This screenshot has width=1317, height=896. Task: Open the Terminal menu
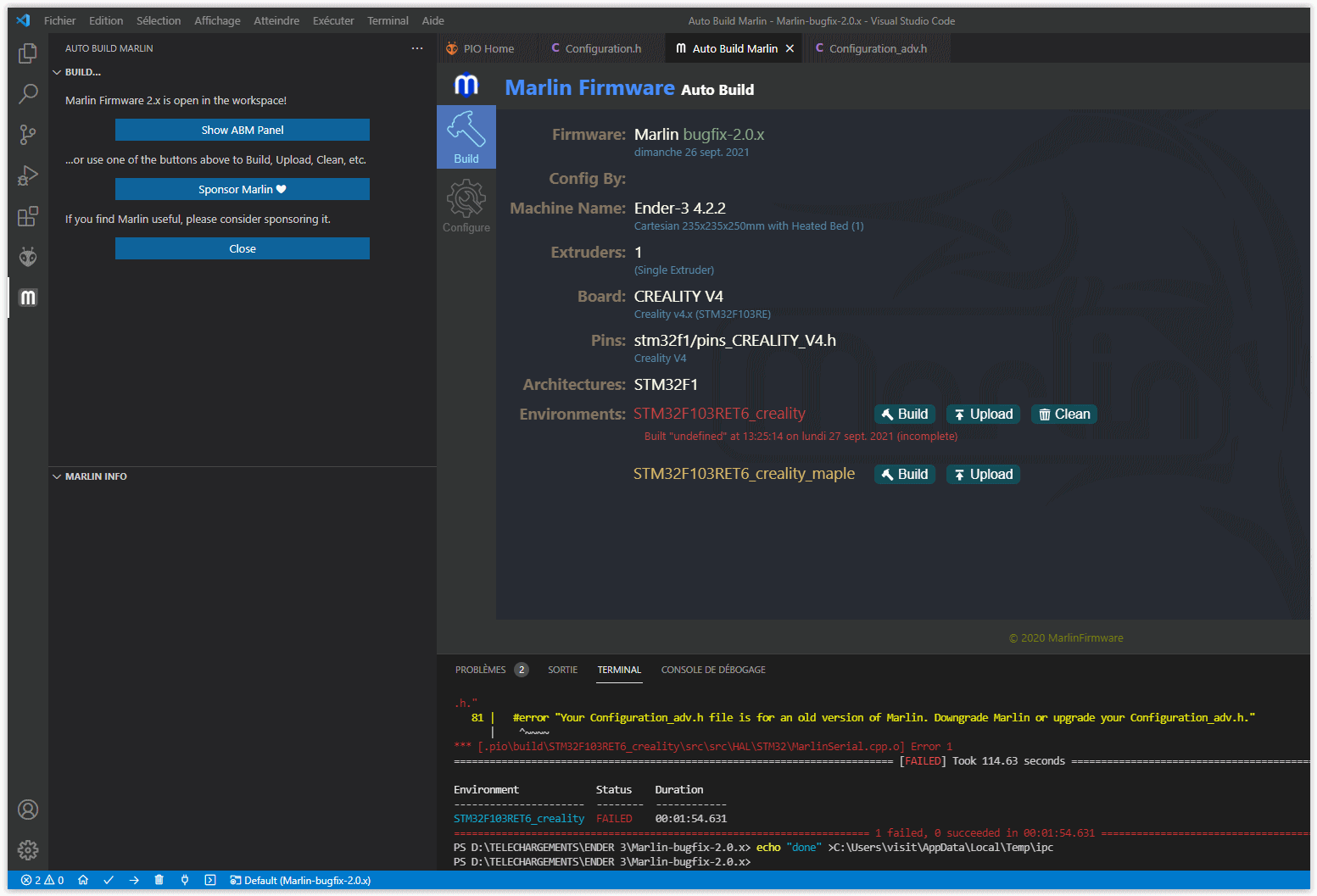coord(388,20)
